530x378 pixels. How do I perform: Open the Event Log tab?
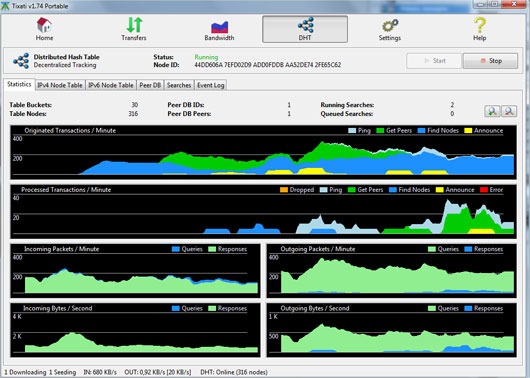click(x=211, y=85)
